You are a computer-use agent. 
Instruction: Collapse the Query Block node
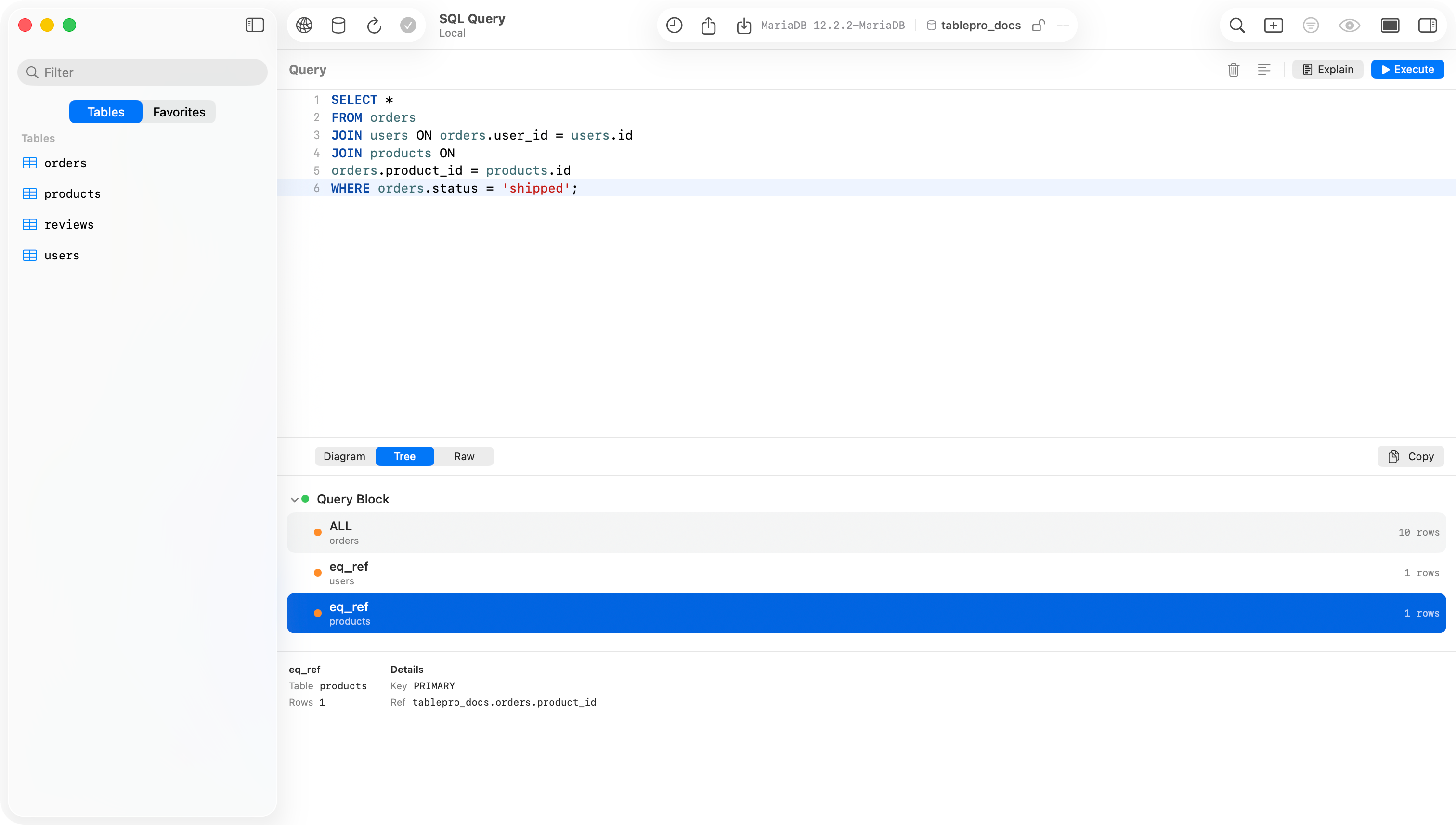(x=294, y=499)
